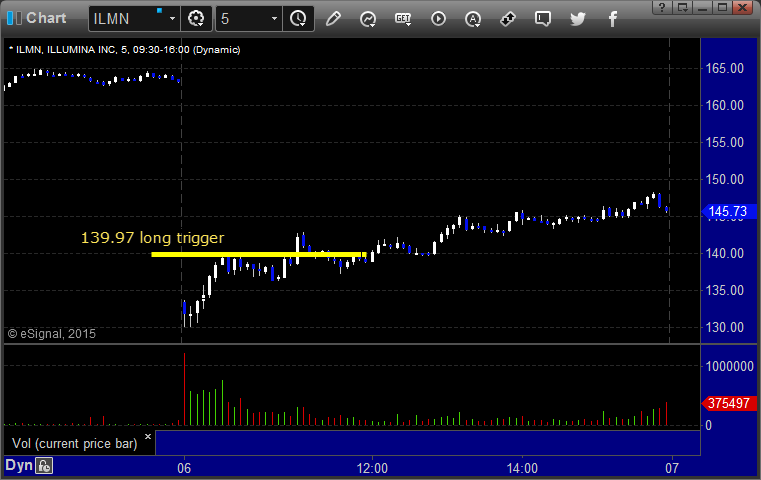The height and width of the screenshot is (480, 761).
Task: Click the 160.00 price axis label
Action: click(725, 105)
